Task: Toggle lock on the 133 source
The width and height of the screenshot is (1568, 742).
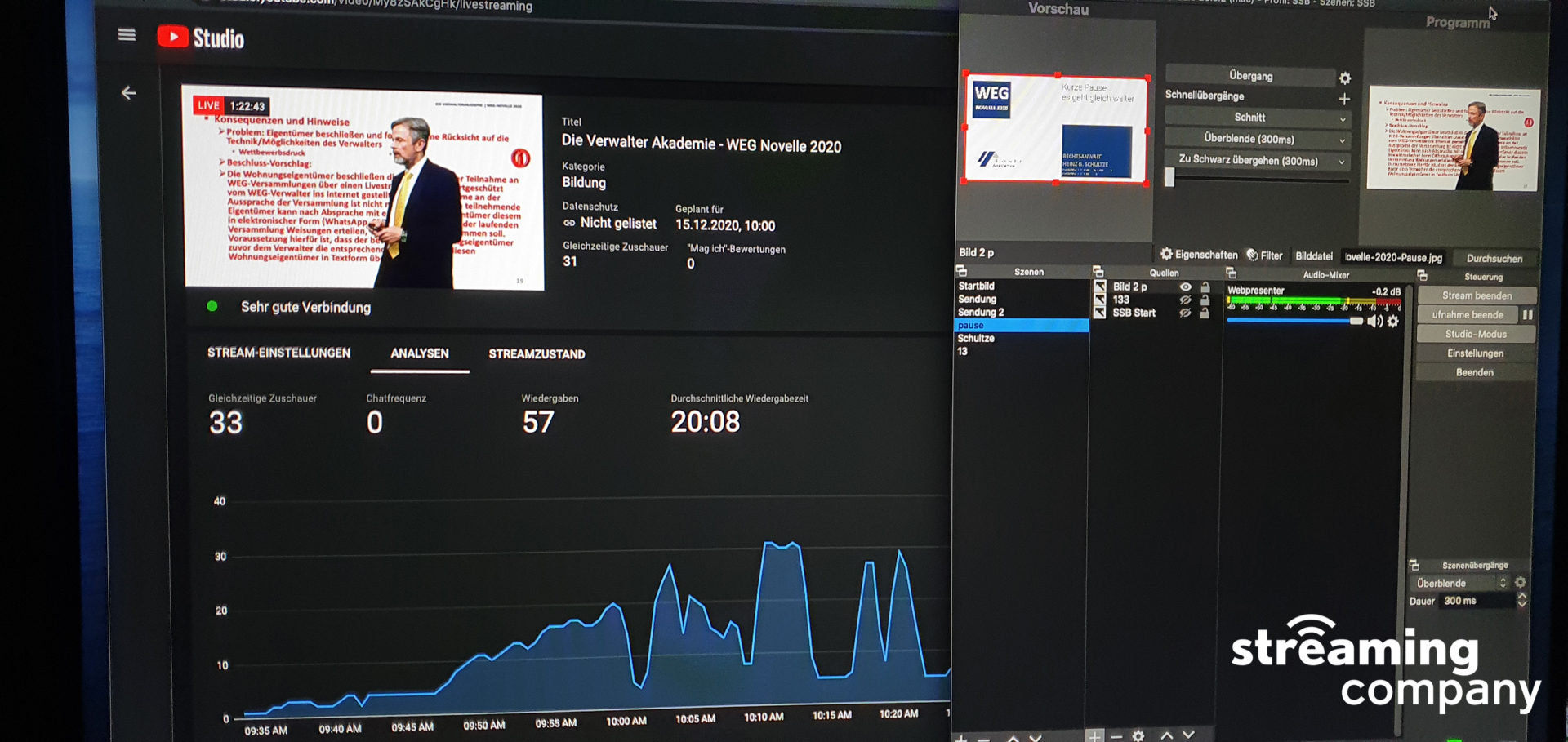Action: [x=1205, y=300]
